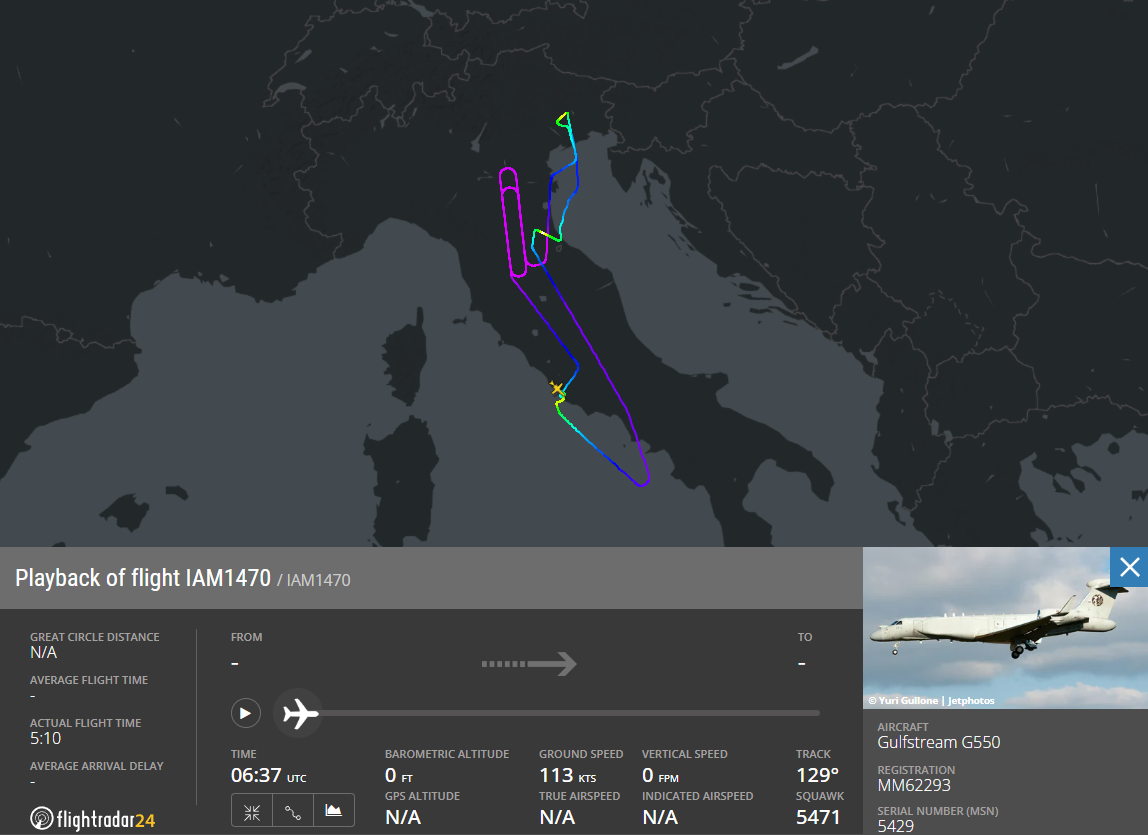Click the yellow aircraft marker on map
The image size is (1148, 835).
557,388
